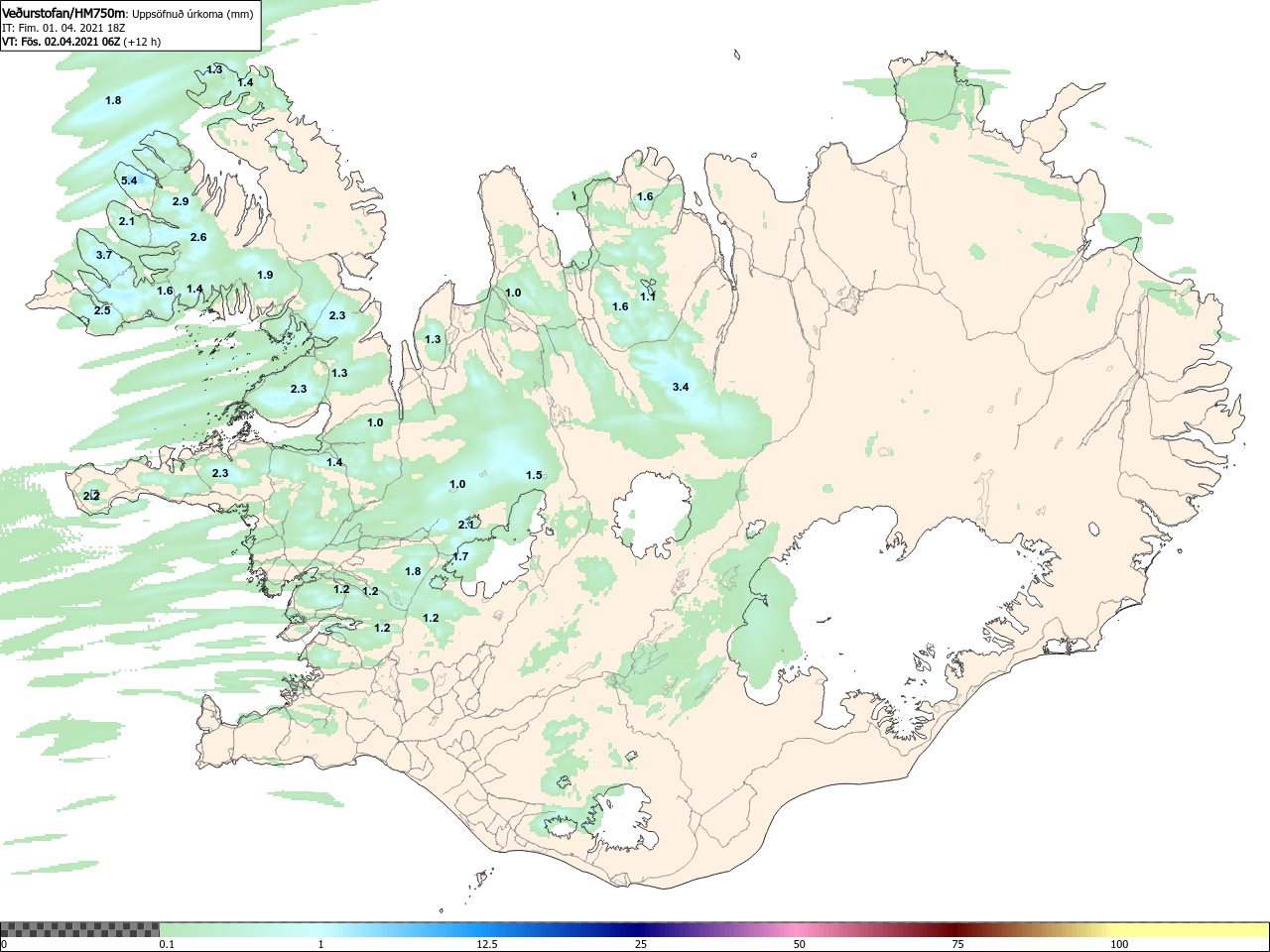Click the 1.7 precipitation value
Screen dimensions: 1270x952
coord(460,556)
